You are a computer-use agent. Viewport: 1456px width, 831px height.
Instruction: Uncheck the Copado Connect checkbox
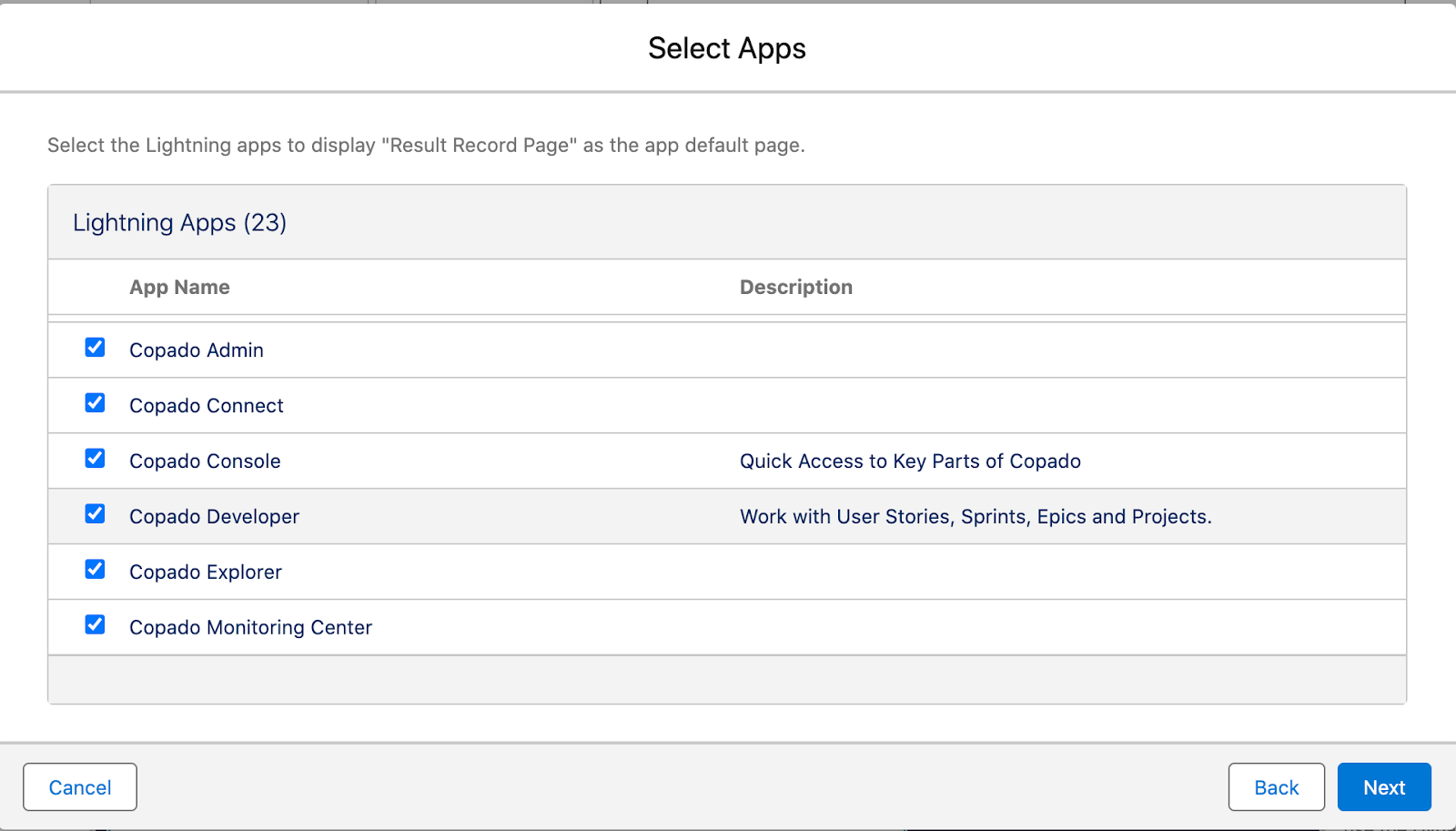pos(95,403)
